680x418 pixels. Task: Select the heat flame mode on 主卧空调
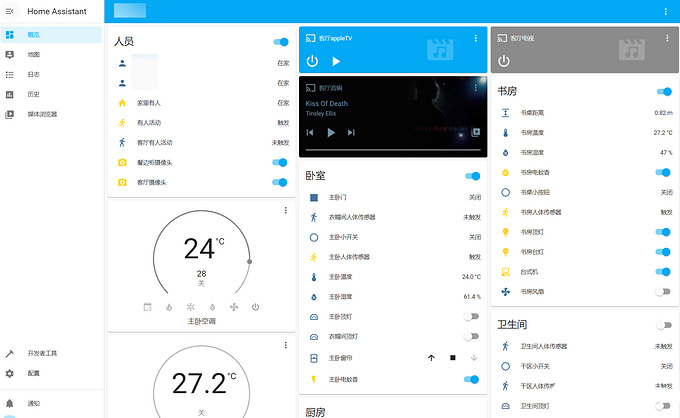(169, 307)
